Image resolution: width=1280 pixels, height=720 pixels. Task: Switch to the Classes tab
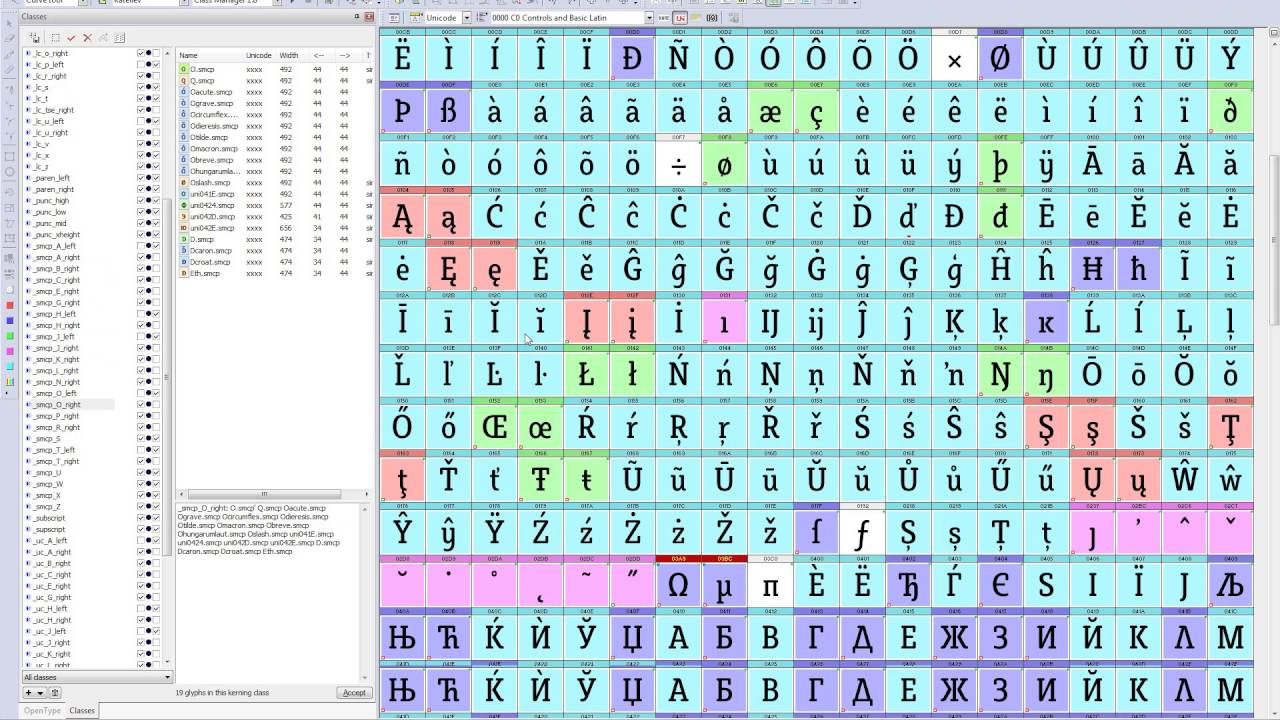(x=82, y=711)
